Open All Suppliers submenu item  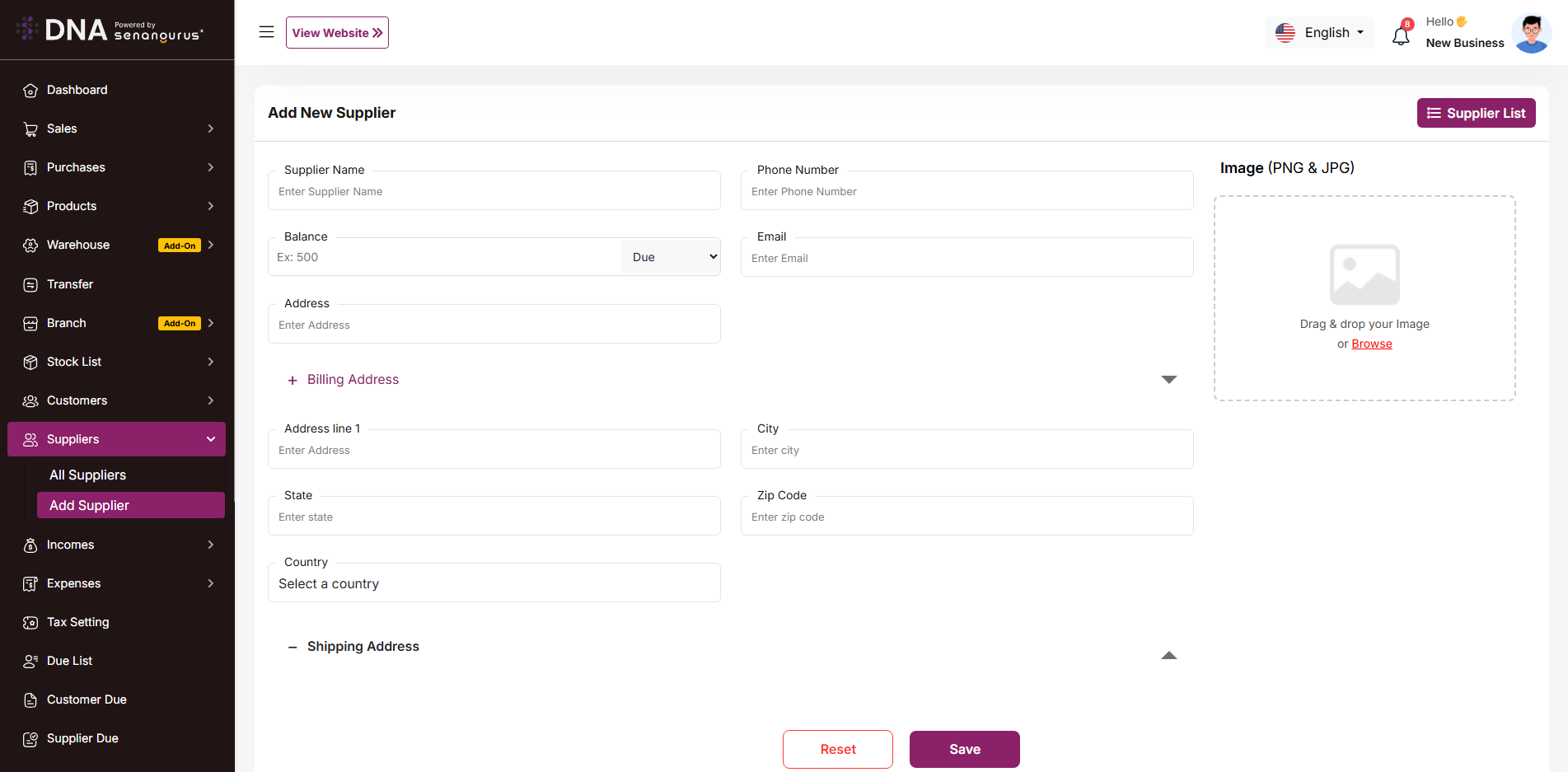(88, 475)
